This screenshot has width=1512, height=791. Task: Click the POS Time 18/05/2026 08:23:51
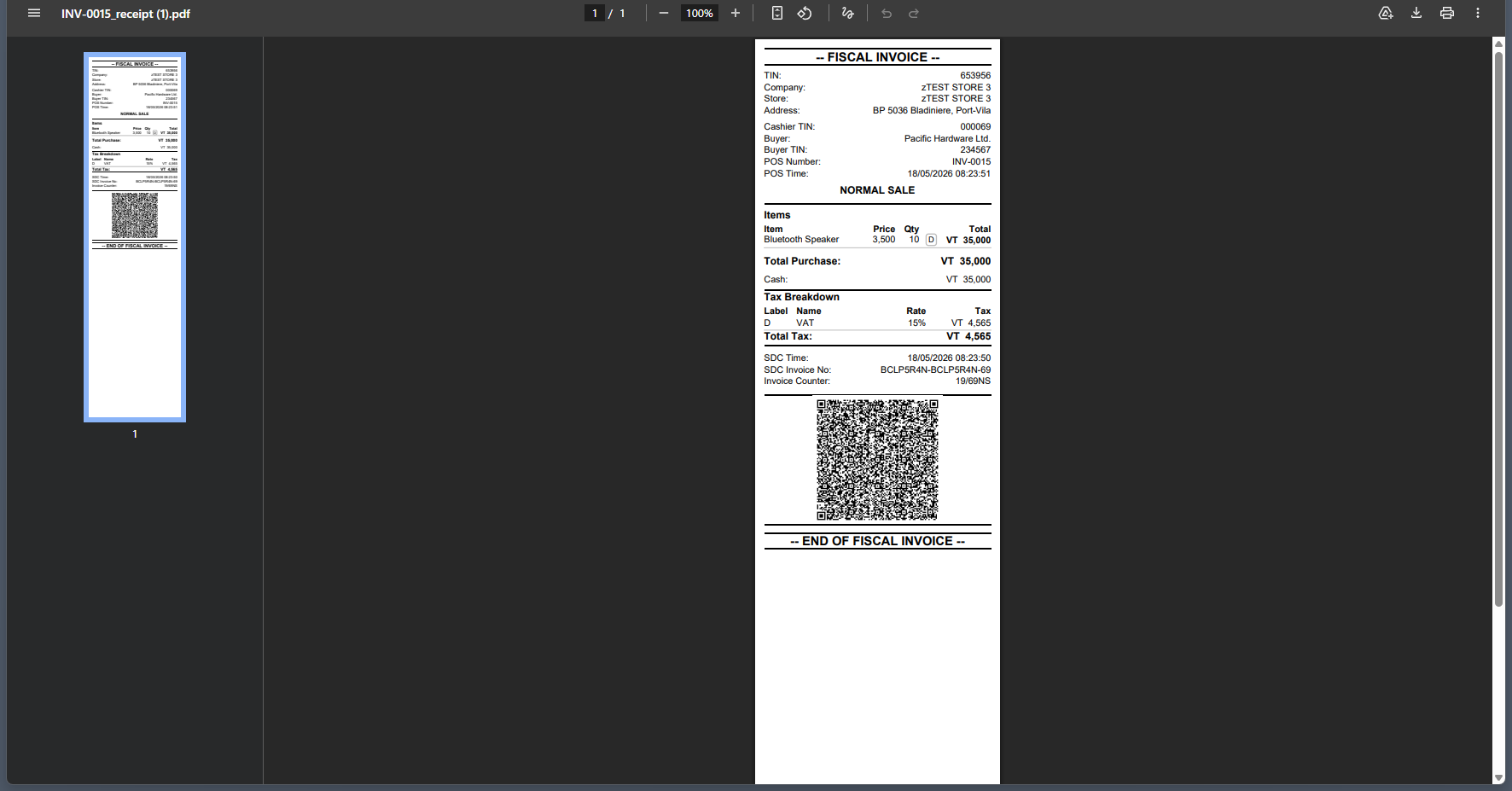point(949,173)
